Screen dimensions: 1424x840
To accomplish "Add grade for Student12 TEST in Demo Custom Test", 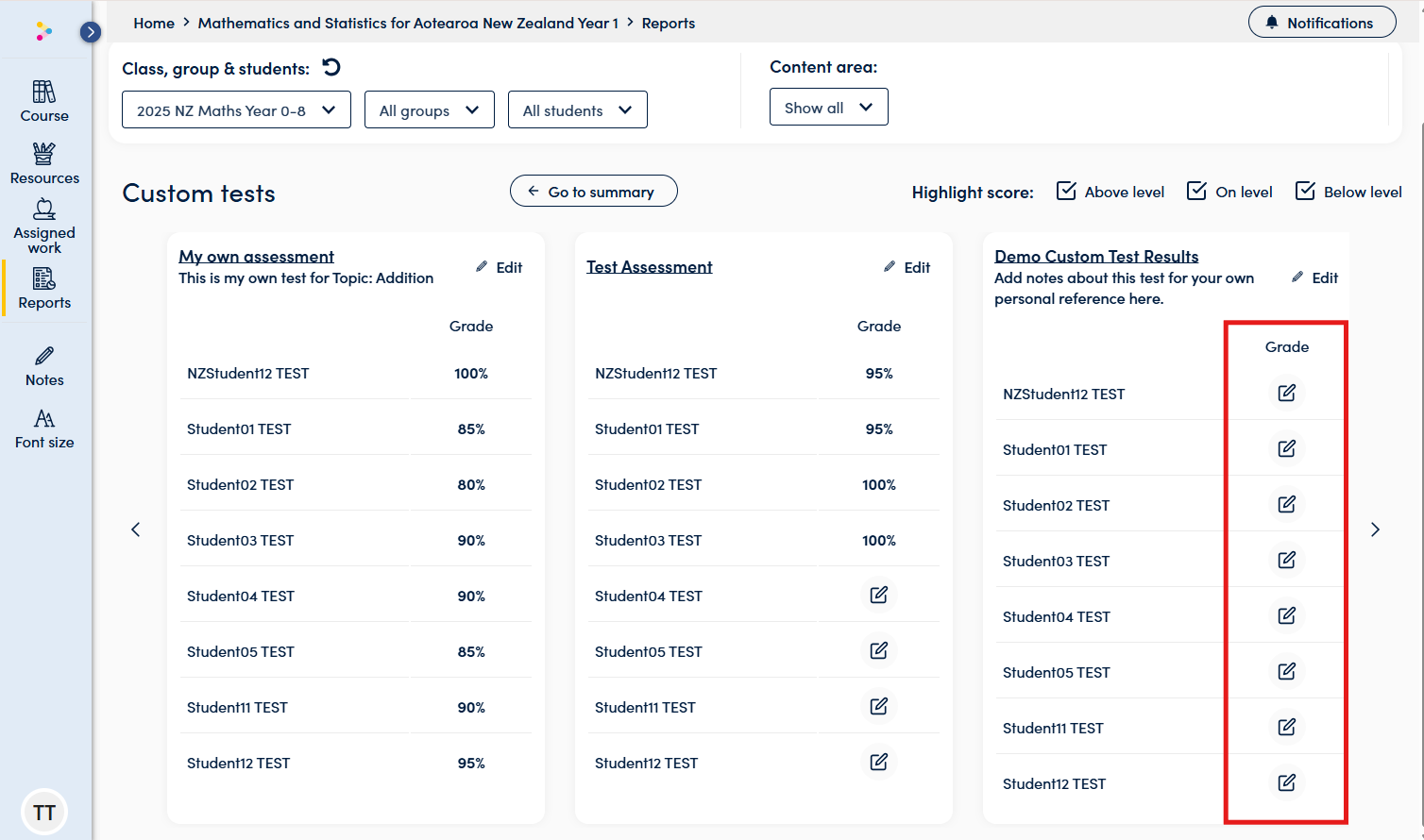I will [x=1287, y=782].
